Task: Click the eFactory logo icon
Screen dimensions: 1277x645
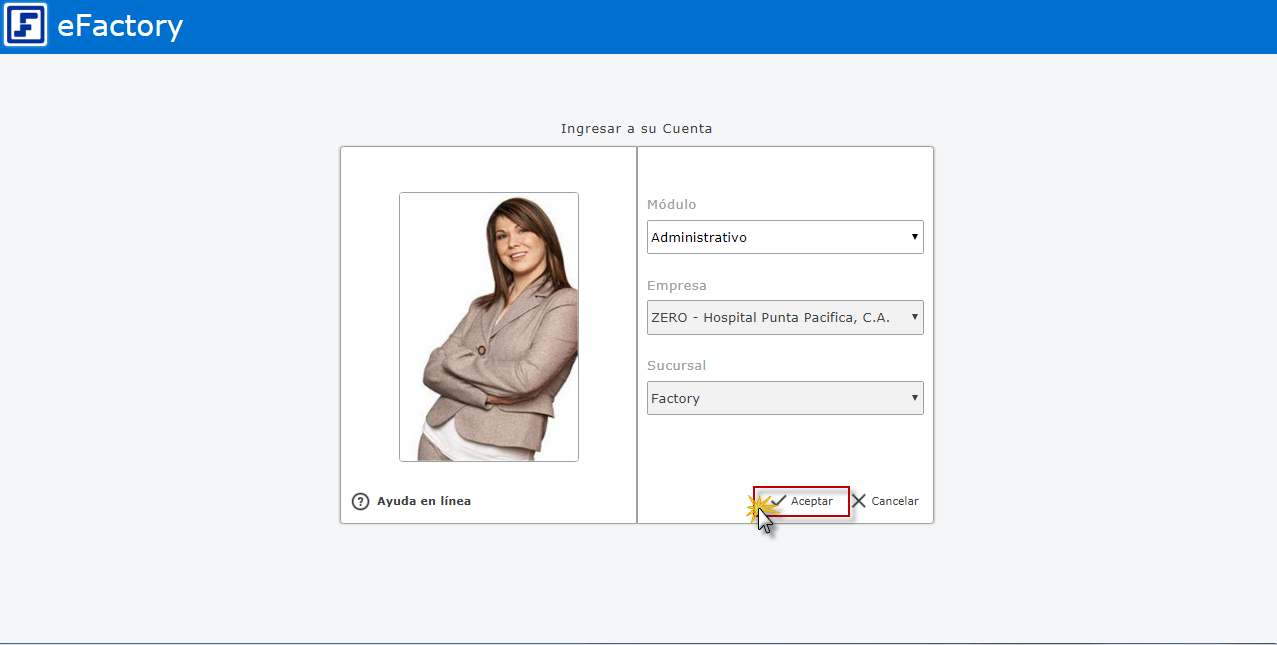Action: (x=25, y=25)
